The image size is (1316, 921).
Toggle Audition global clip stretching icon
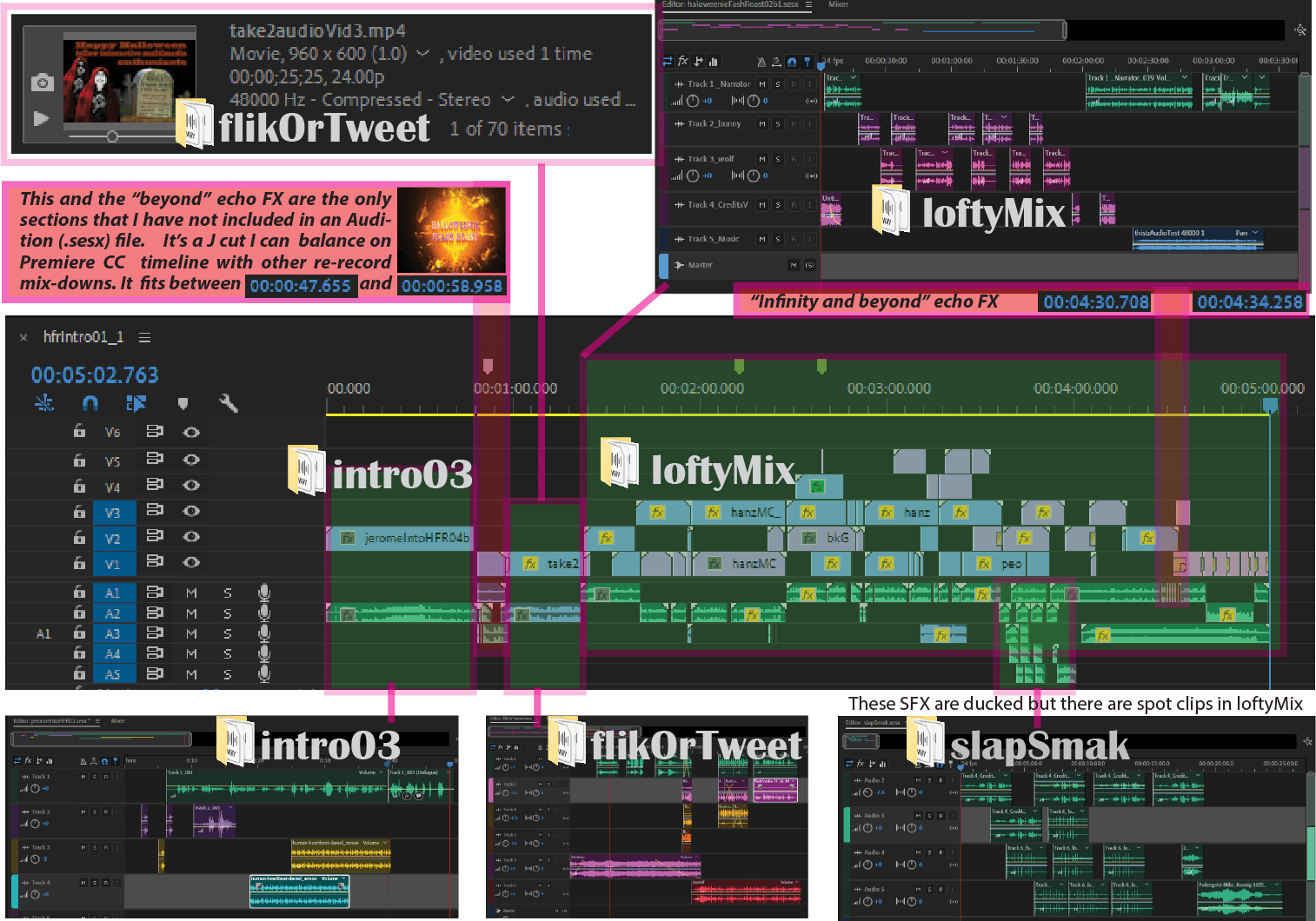776,62
